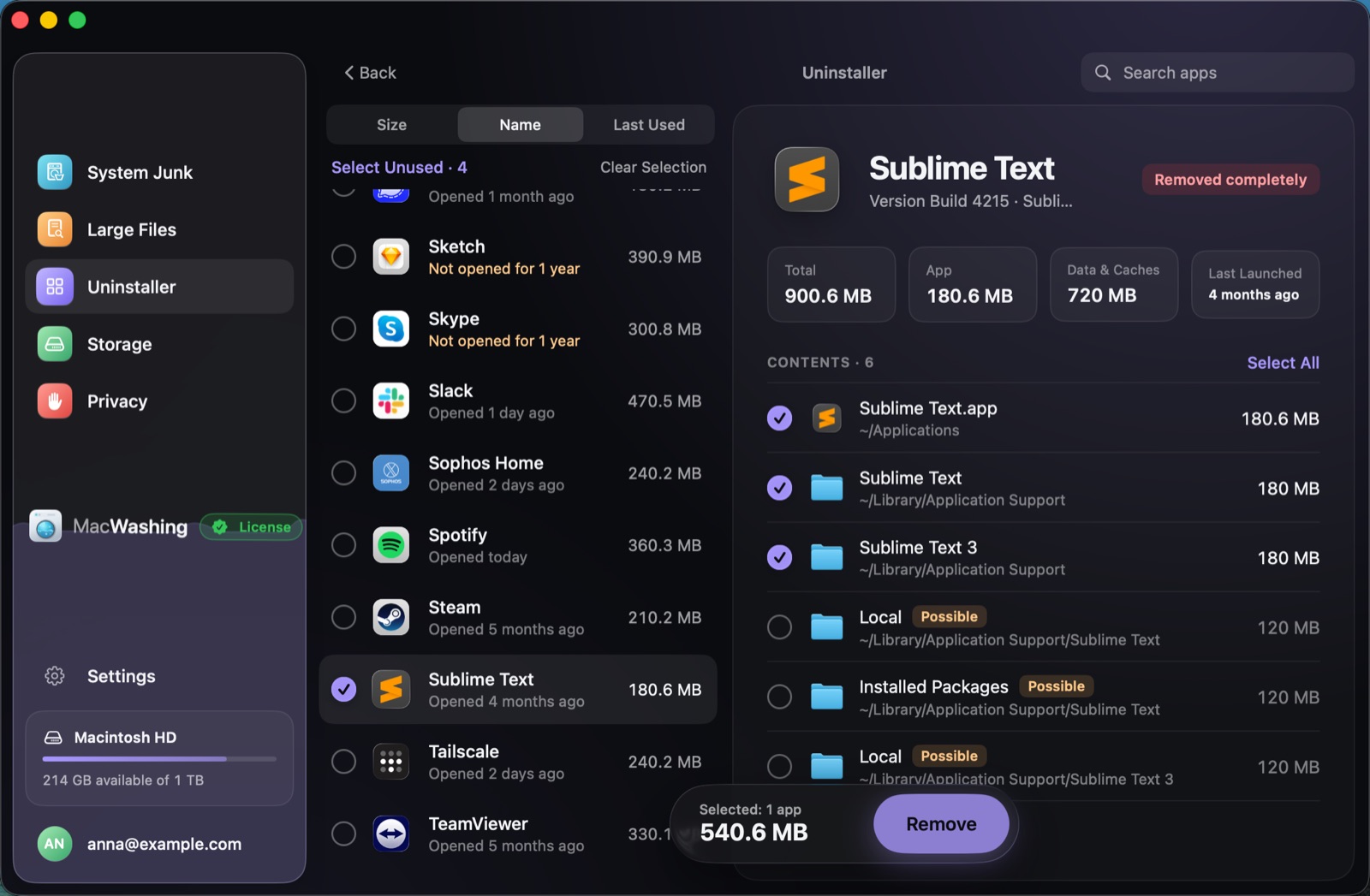Open Settings via the gear icon
This screenshot has width=1370, height=896.
click(x=55, y=676)
